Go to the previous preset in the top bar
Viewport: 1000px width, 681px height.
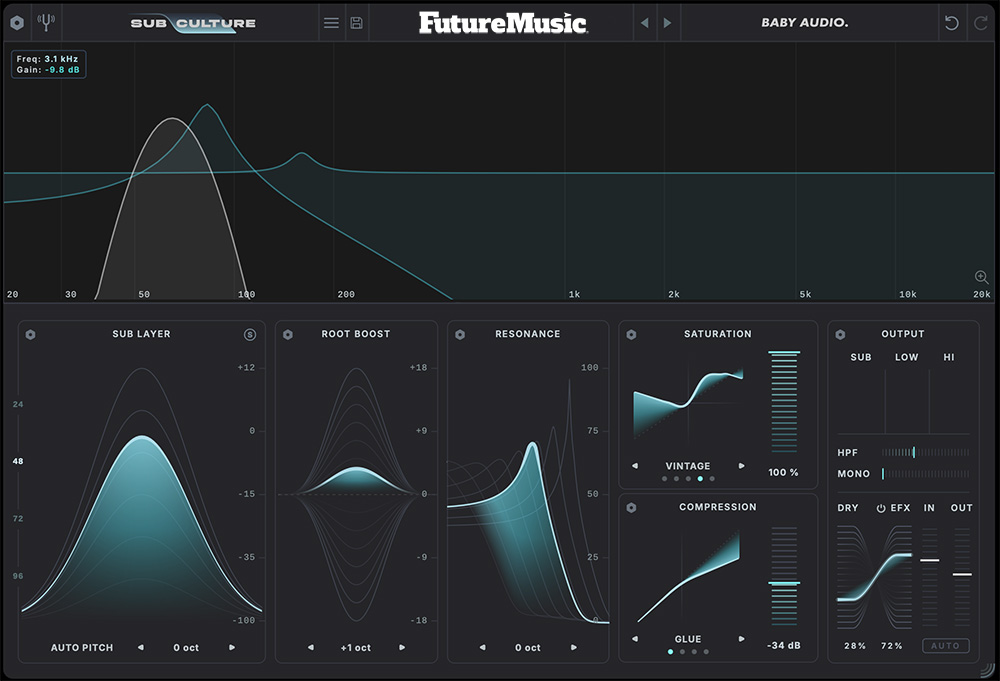point(645,23)
